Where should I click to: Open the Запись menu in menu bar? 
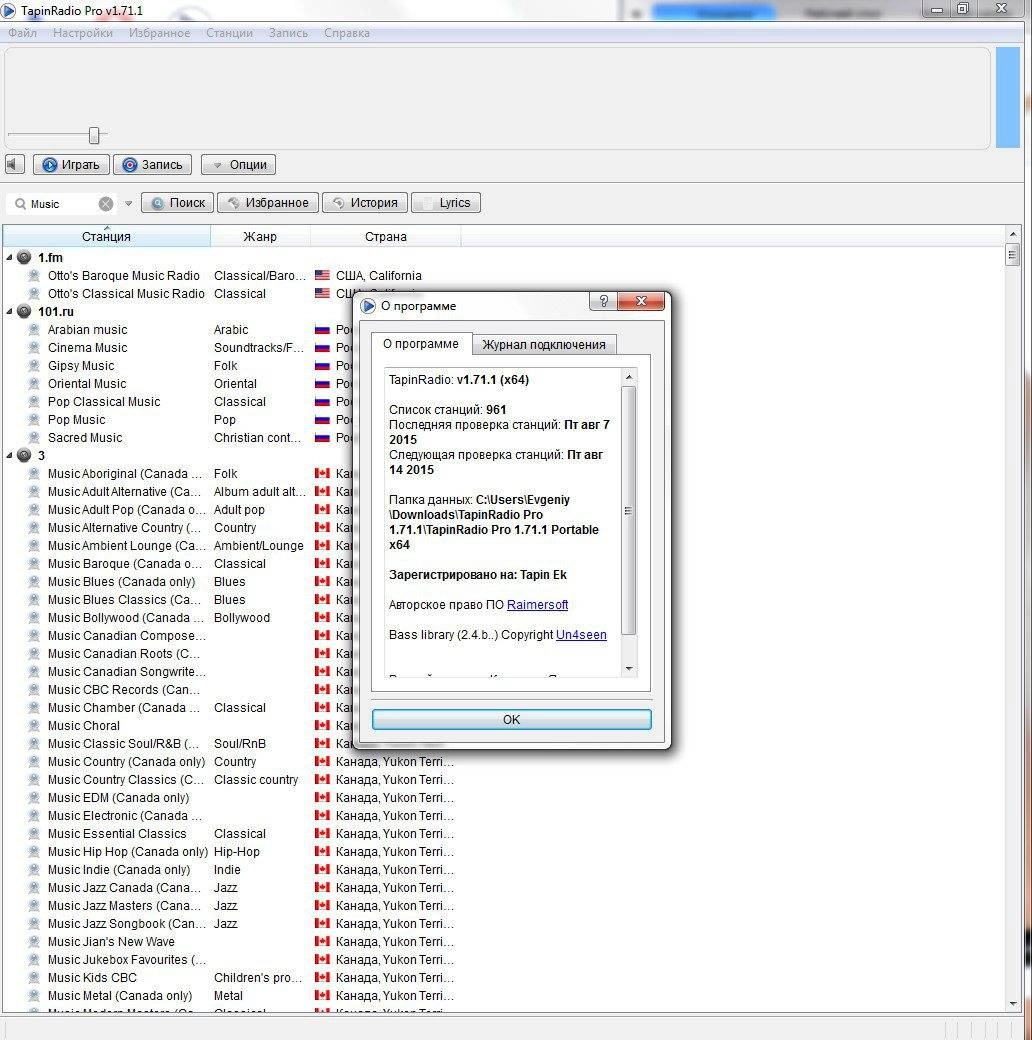point(289,33)
